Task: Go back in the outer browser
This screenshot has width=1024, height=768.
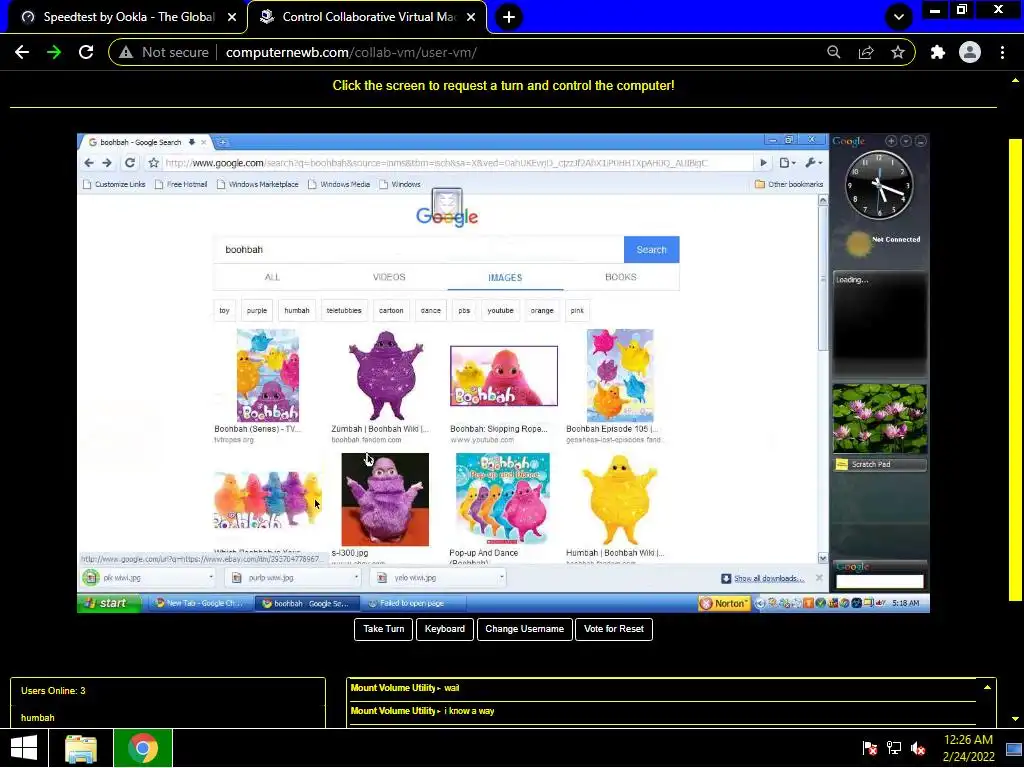Action: [22, 52]
